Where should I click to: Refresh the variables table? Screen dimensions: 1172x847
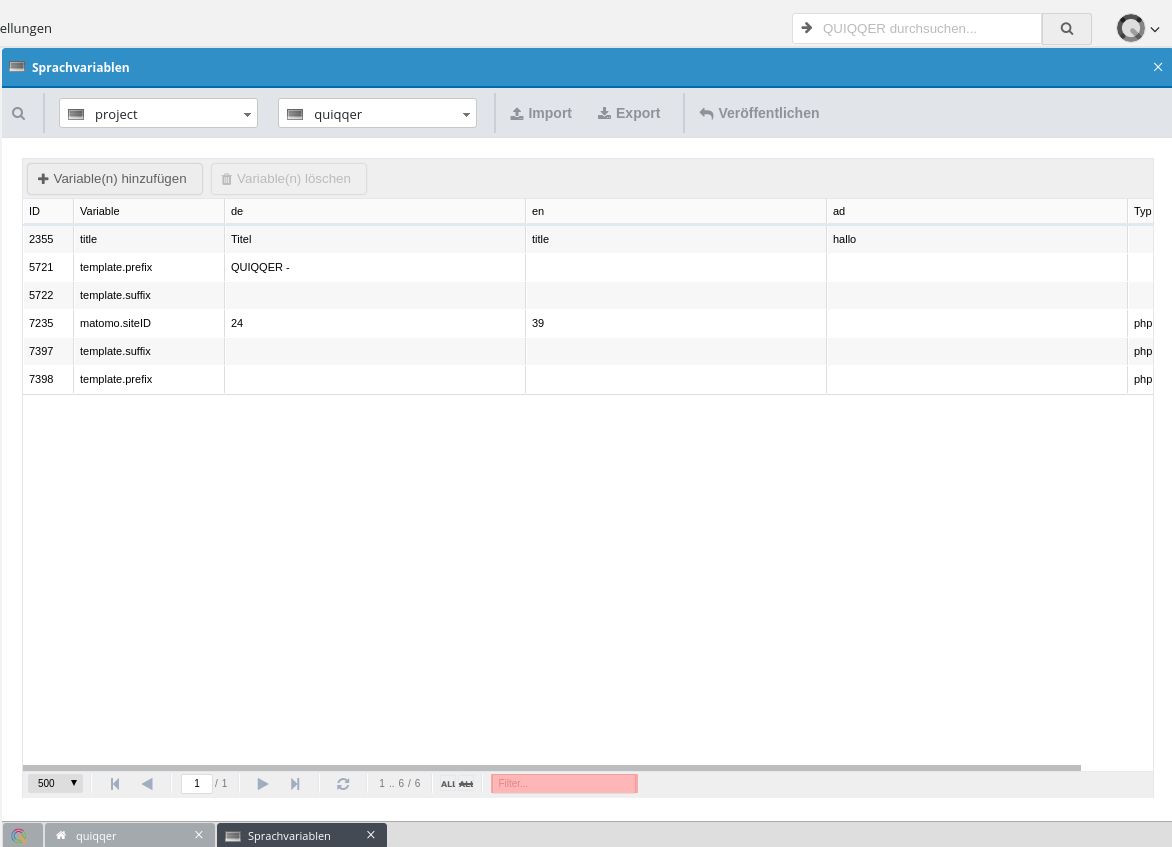tap(343, 784)
